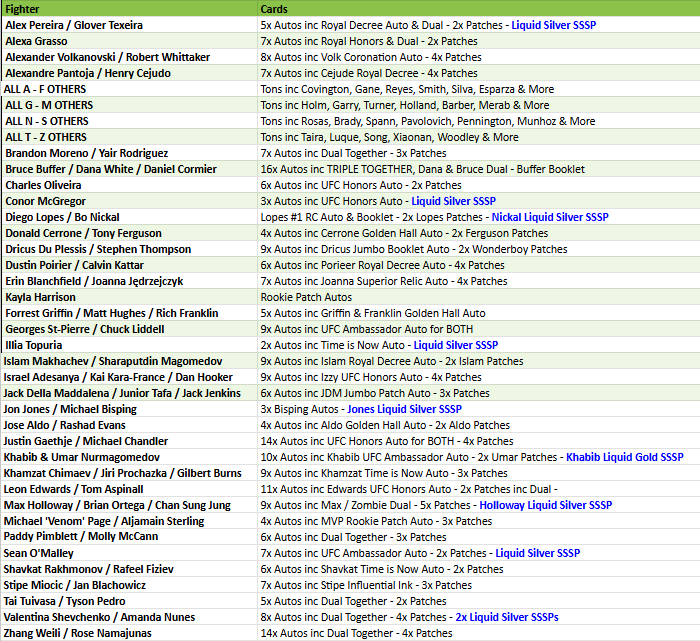
Task: Click the Sean O'Malley fighter cell
Action: pos(40,553)
